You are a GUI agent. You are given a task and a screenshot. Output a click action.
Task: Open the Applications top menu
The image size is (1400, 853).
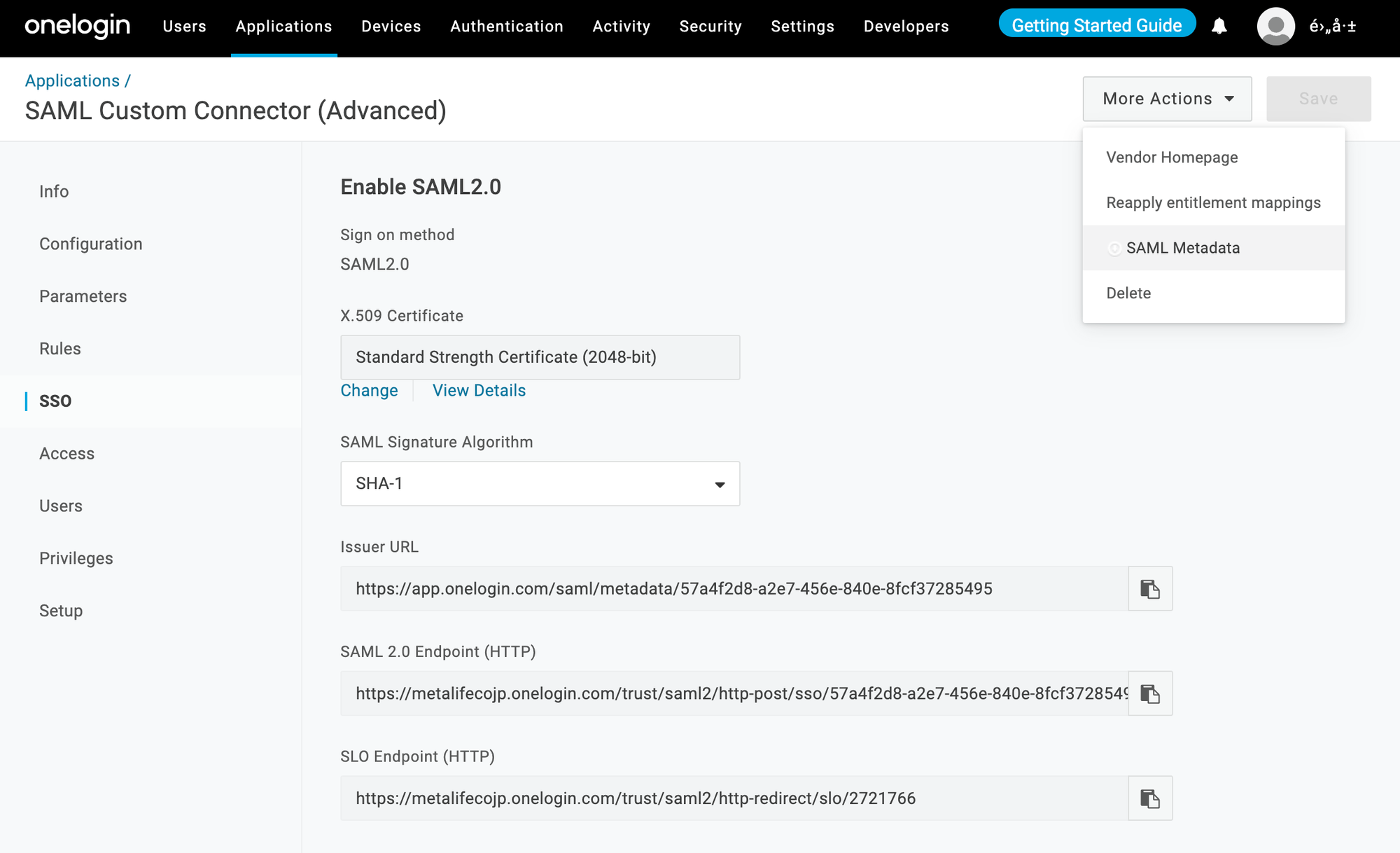[283, 27]
